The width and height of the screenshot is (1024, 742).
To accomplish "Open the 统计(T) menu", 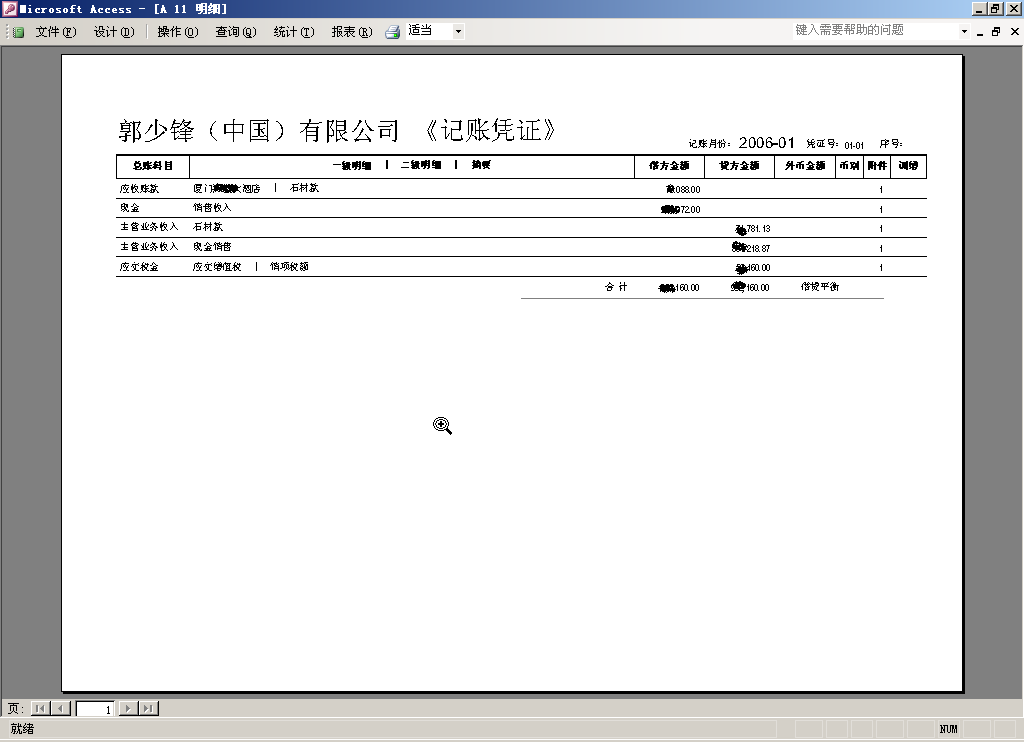I will [294, 32].
